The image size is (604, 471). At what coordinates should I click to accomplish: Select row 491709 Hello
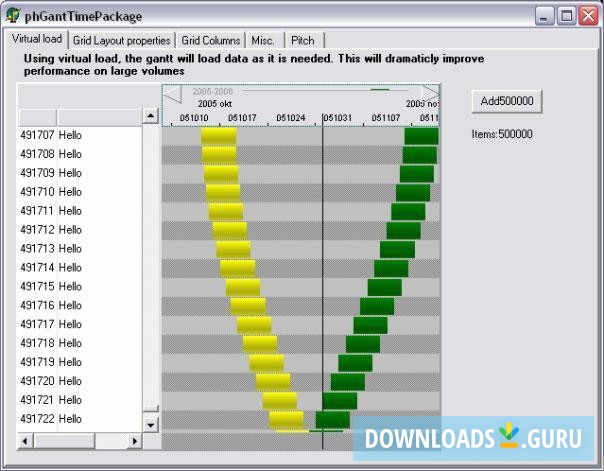click(x=79, y=173)
